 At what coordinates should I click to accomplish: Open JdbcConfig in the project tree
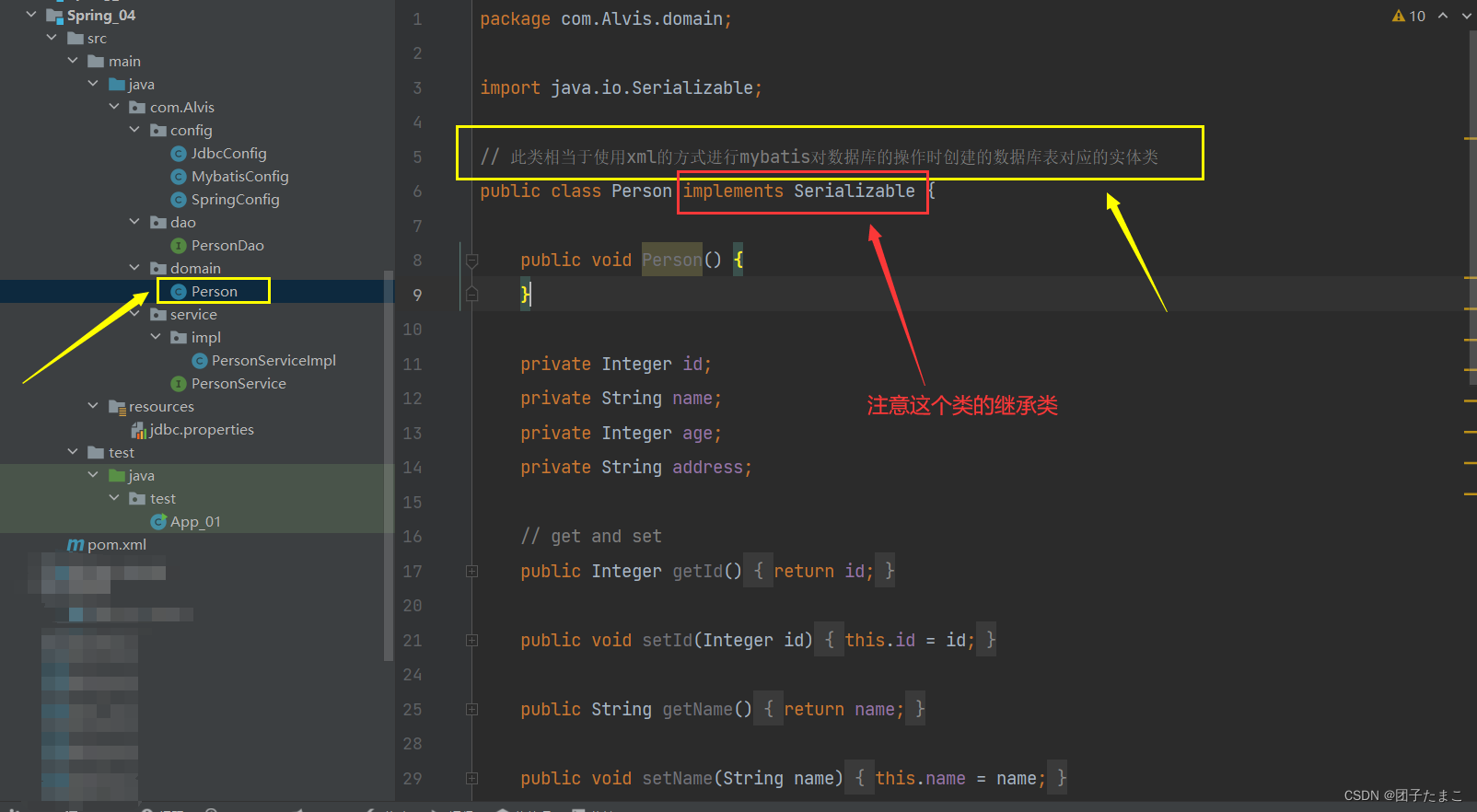pos(228,154)
